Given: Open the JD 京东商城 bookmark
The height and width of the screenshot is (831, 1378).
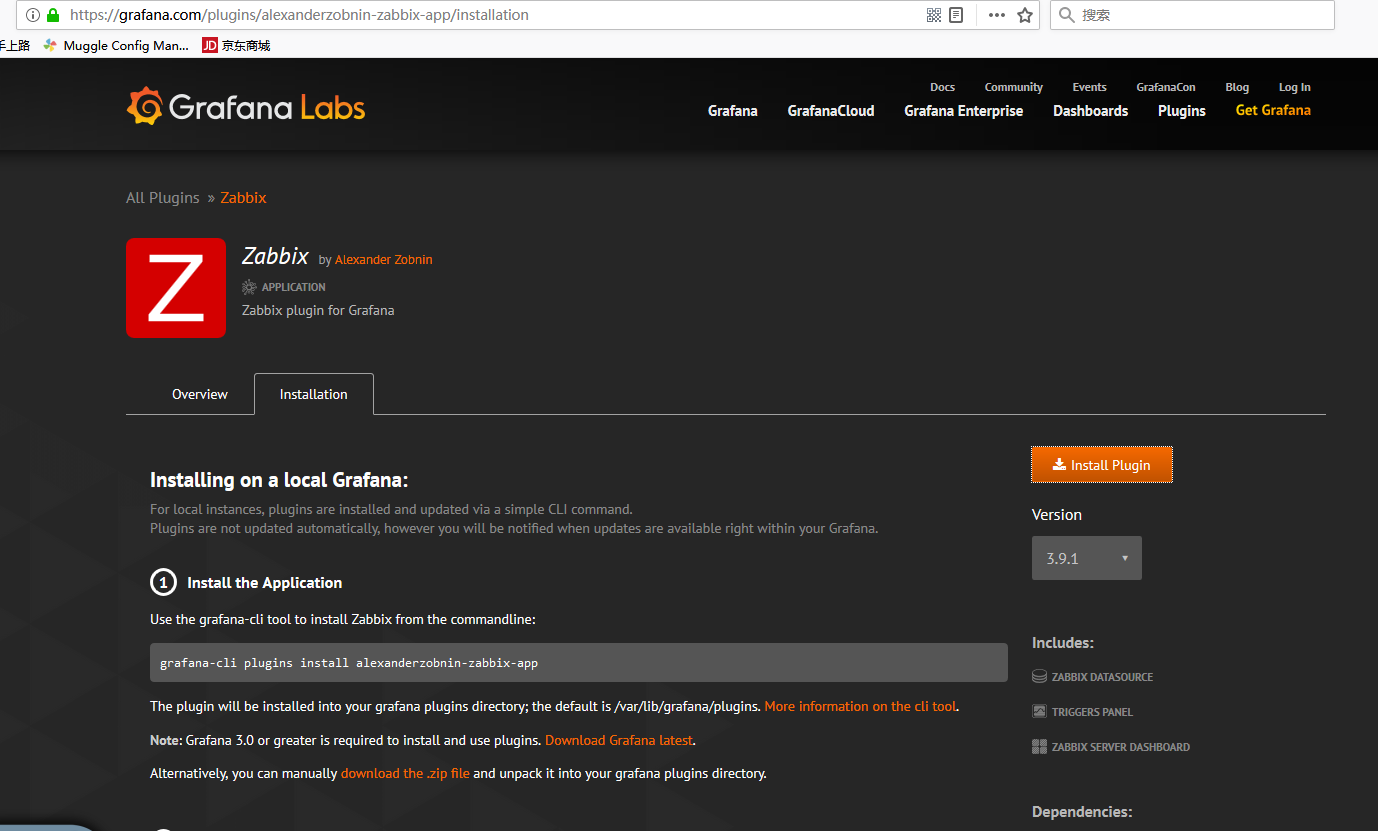Looking at the screenshot, I should 236,45.
